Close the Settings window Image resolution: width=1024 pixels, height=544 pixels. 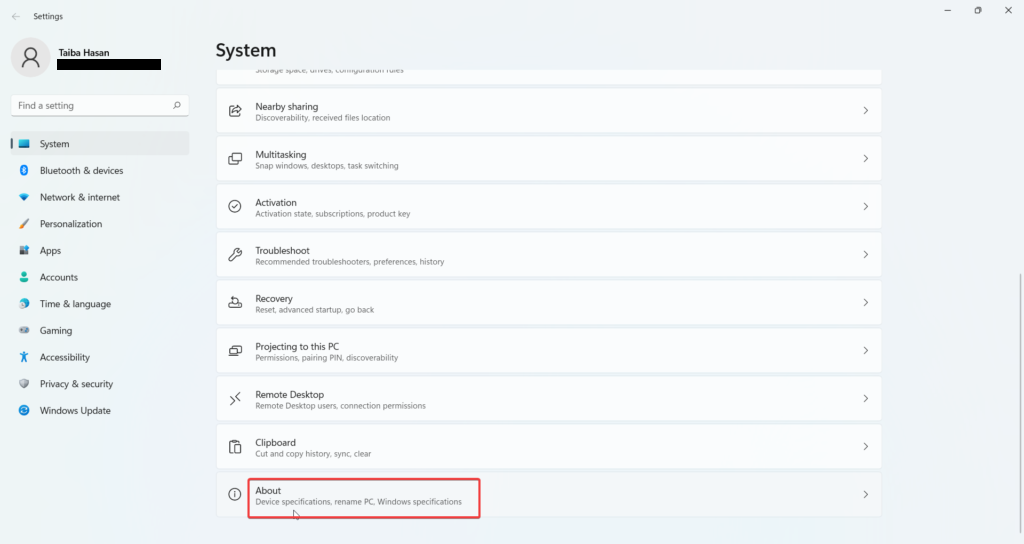pos(1008,10)
